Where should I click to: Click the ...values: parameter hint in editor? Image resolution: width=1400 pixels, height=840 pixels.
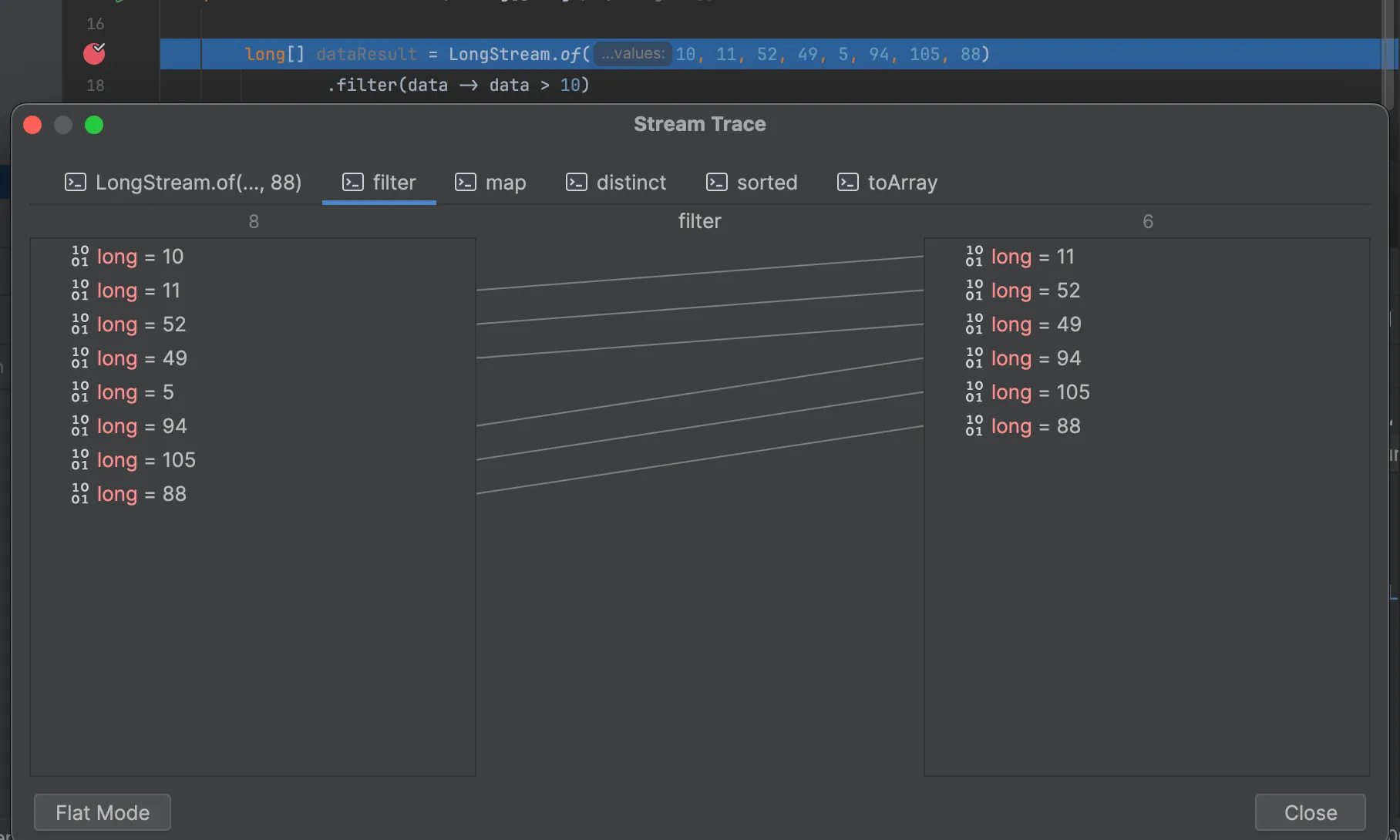pos(632,54)
